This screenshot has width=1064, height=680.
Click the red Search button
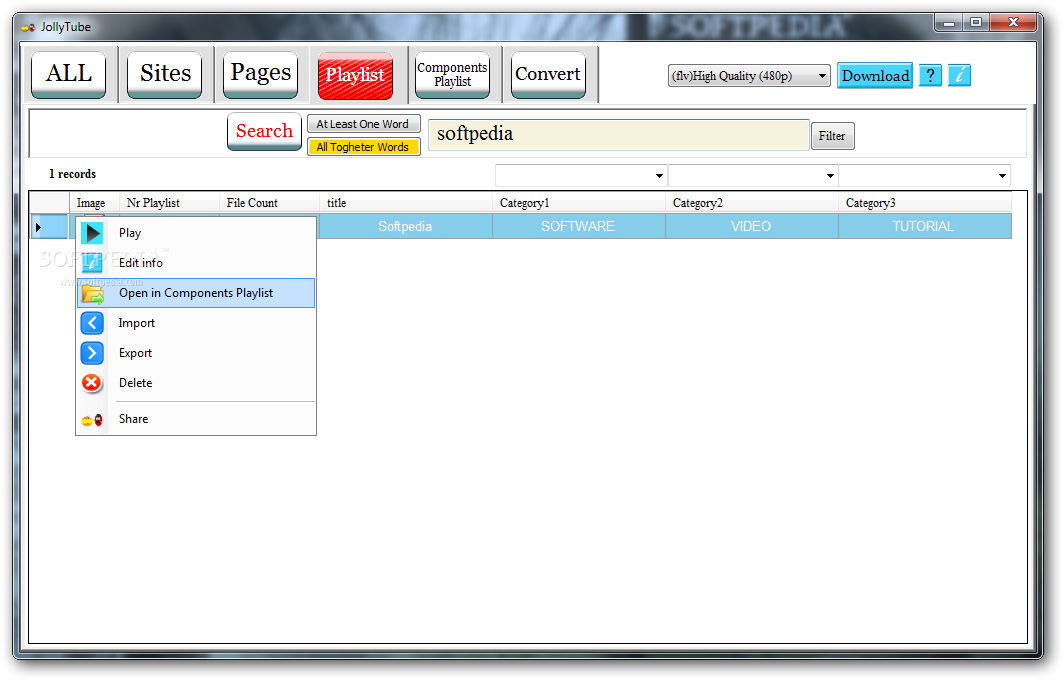point(265,131)
